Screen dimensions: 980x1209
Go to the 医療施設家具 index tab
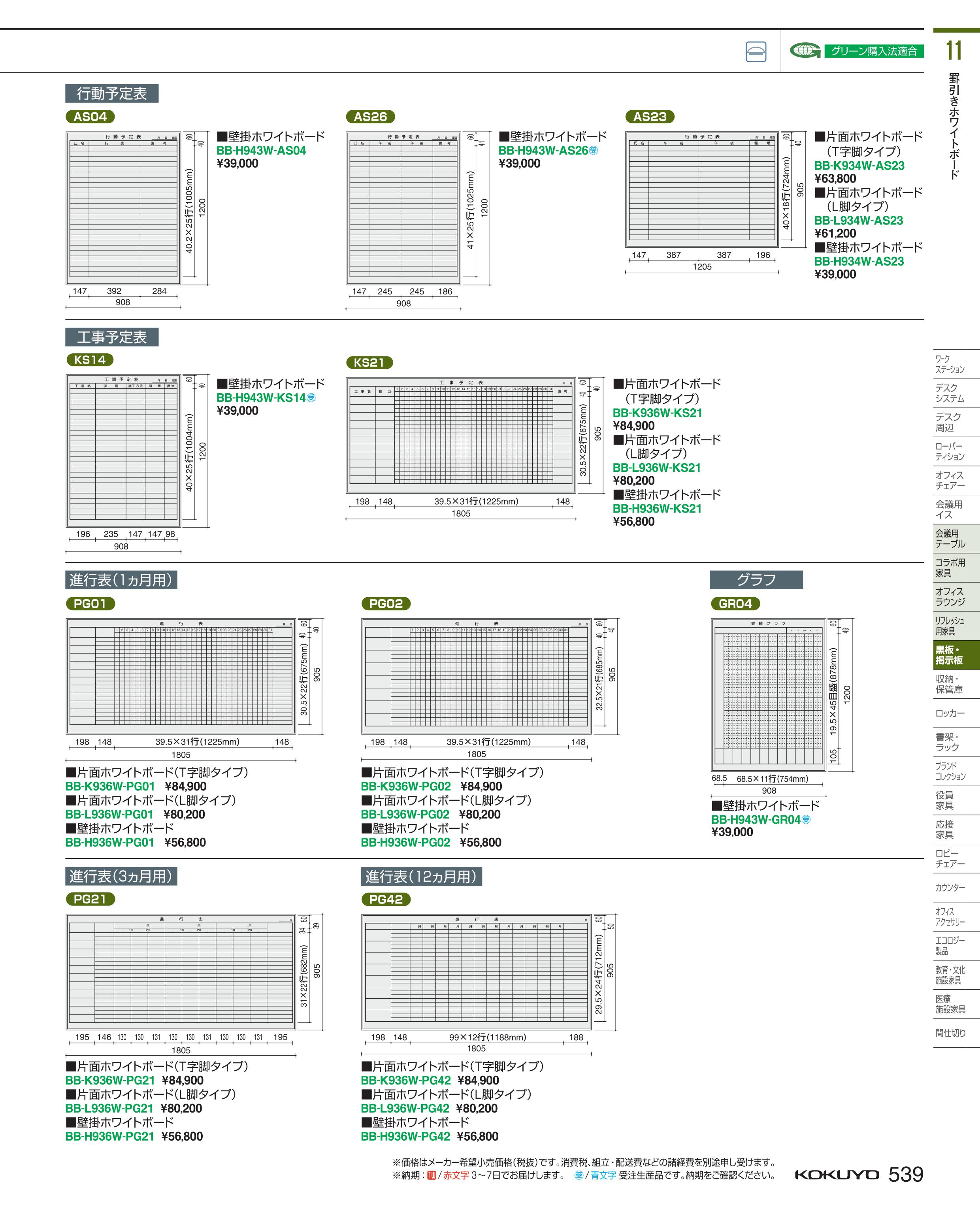(x=956, y=1004)
